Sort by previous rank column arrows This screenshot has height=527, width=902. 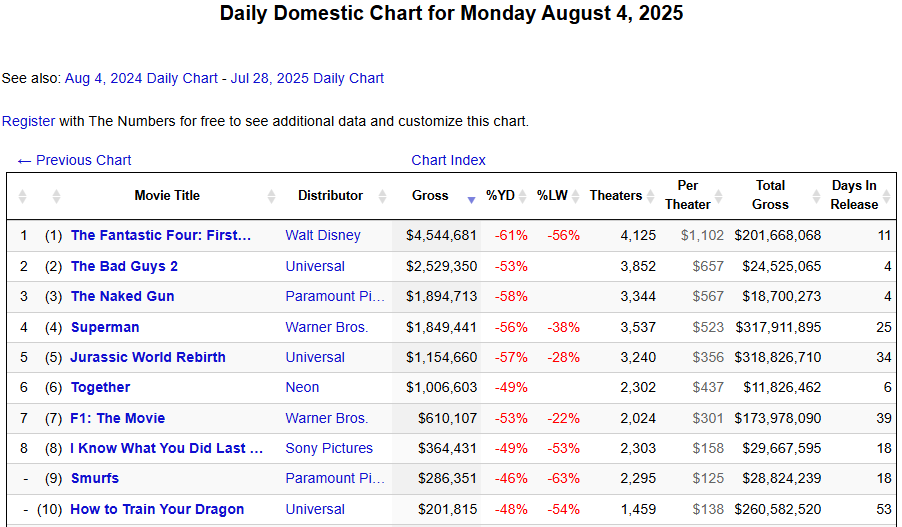(x=56, y=196)
